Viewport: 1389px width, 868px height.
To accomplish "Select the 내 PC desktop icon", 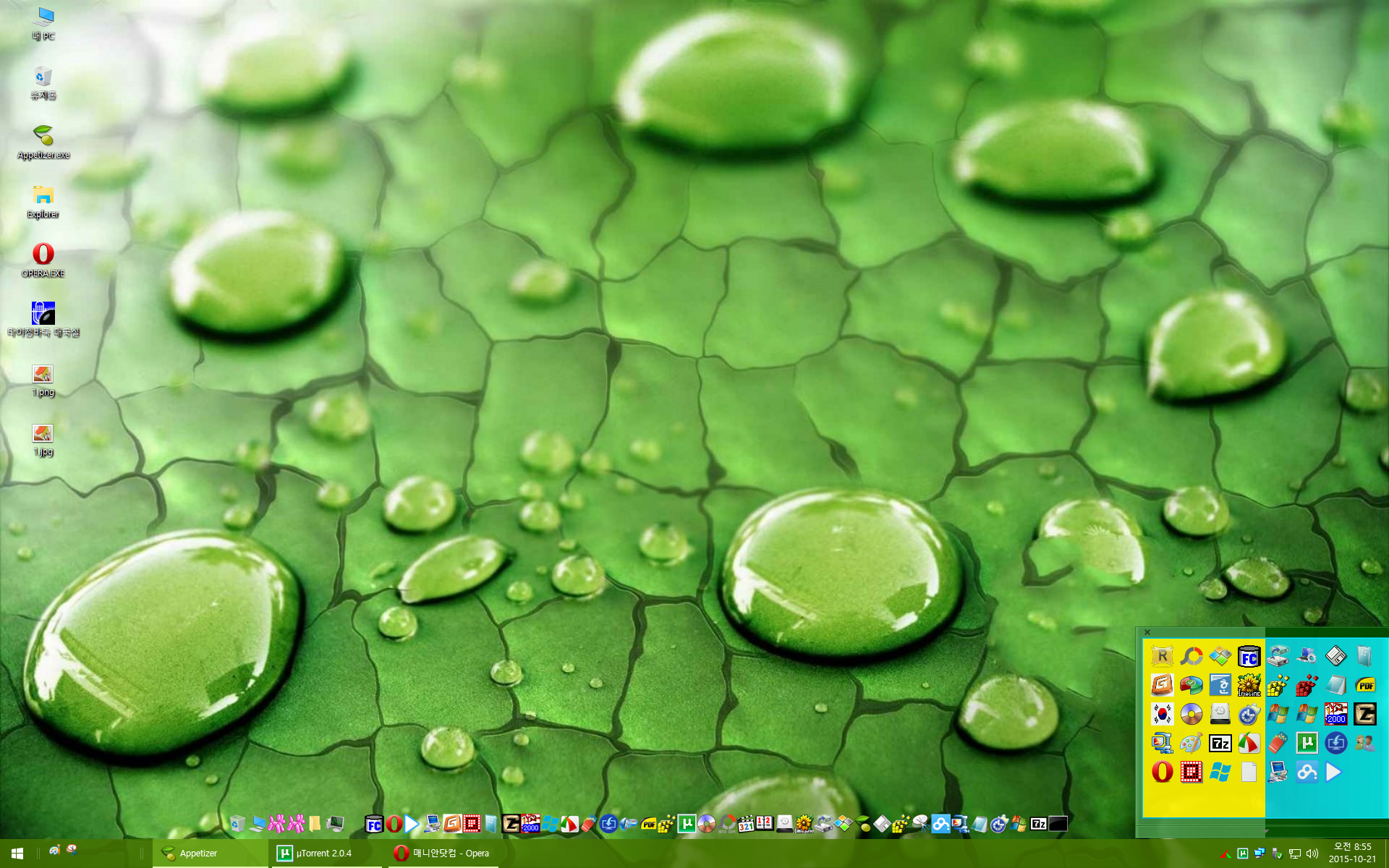I will [43, 23].
